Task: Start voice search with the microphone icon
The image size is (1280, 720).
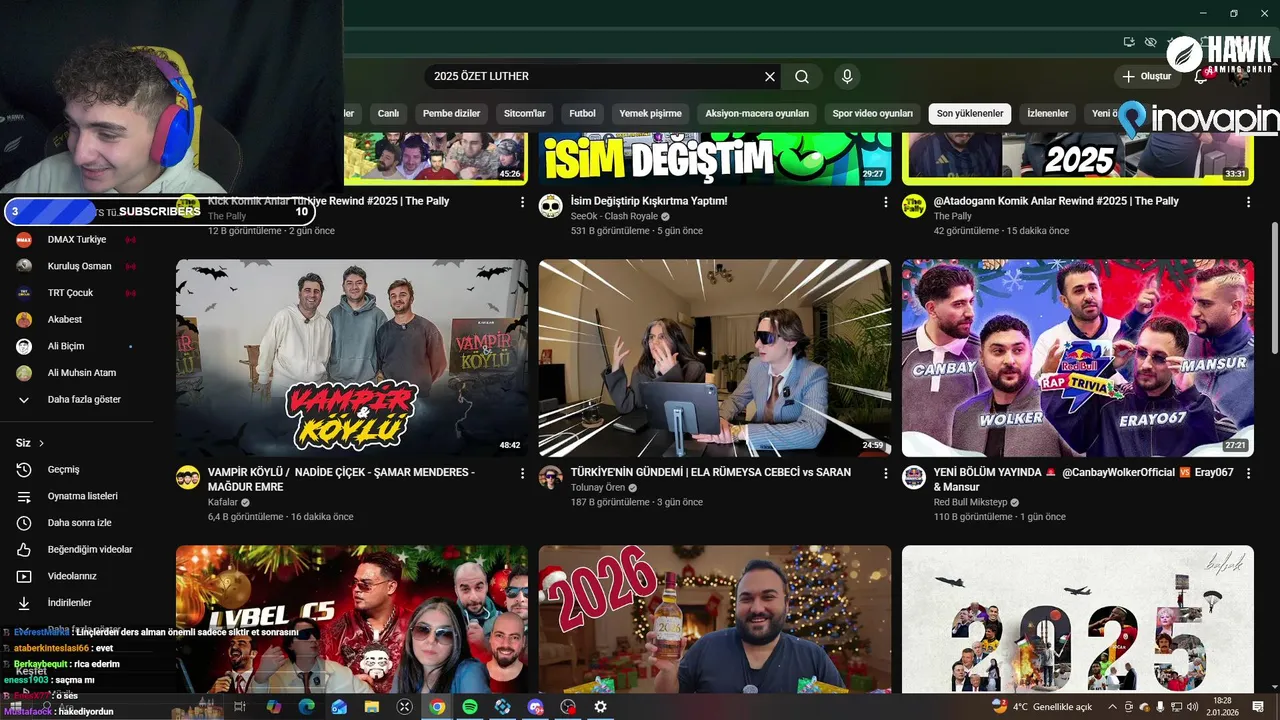Action: point(847,76)
